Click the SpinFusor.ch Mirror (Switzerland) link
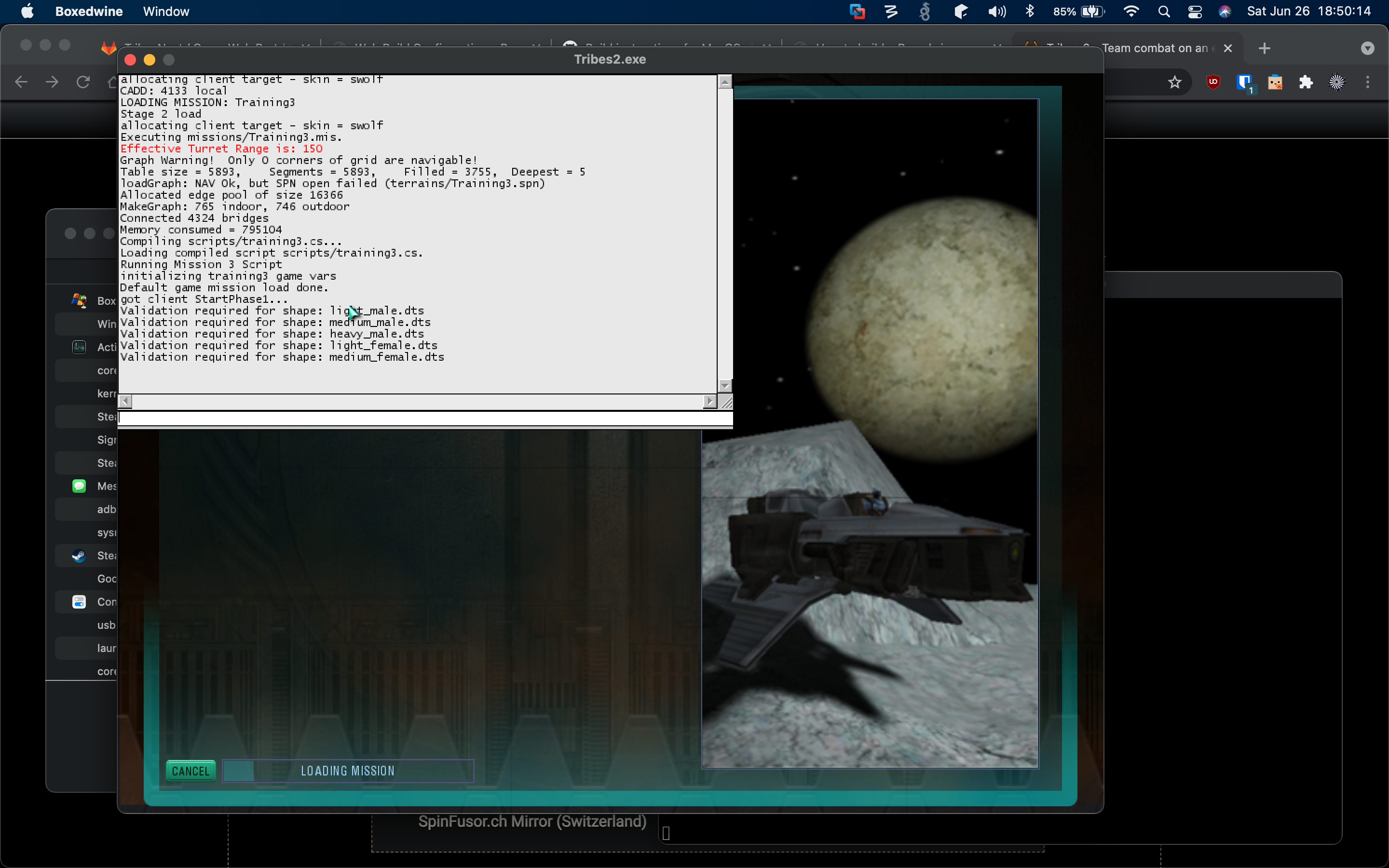 tap(532, 822)
